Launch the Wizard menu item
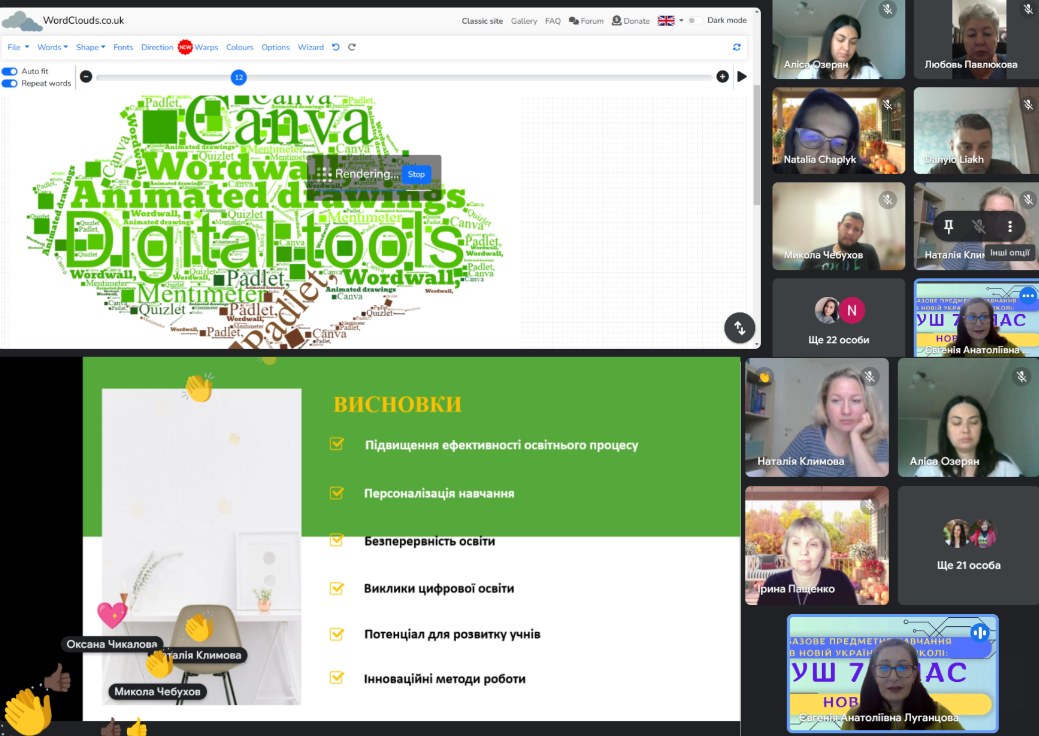The image size is (1039, 736). [x=311, y=47]
